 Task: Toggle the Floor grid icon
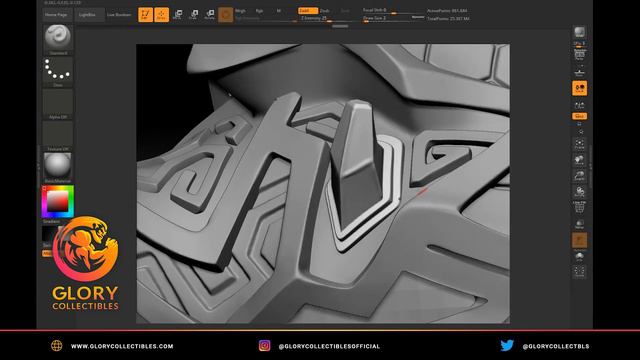click(579, 72)
